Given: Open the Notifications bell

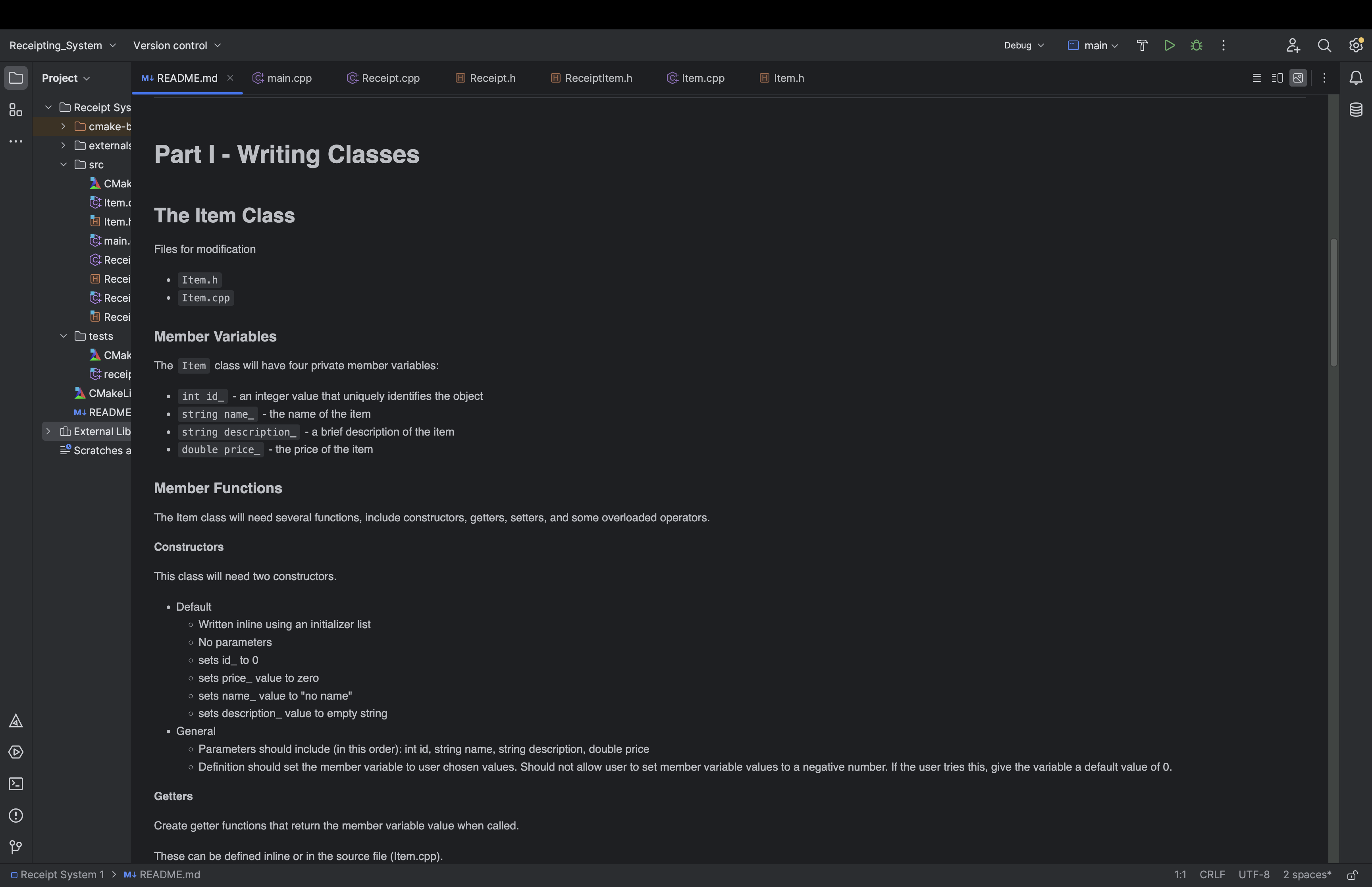Looking at the screenshot, I should [x=1356, y=78].
